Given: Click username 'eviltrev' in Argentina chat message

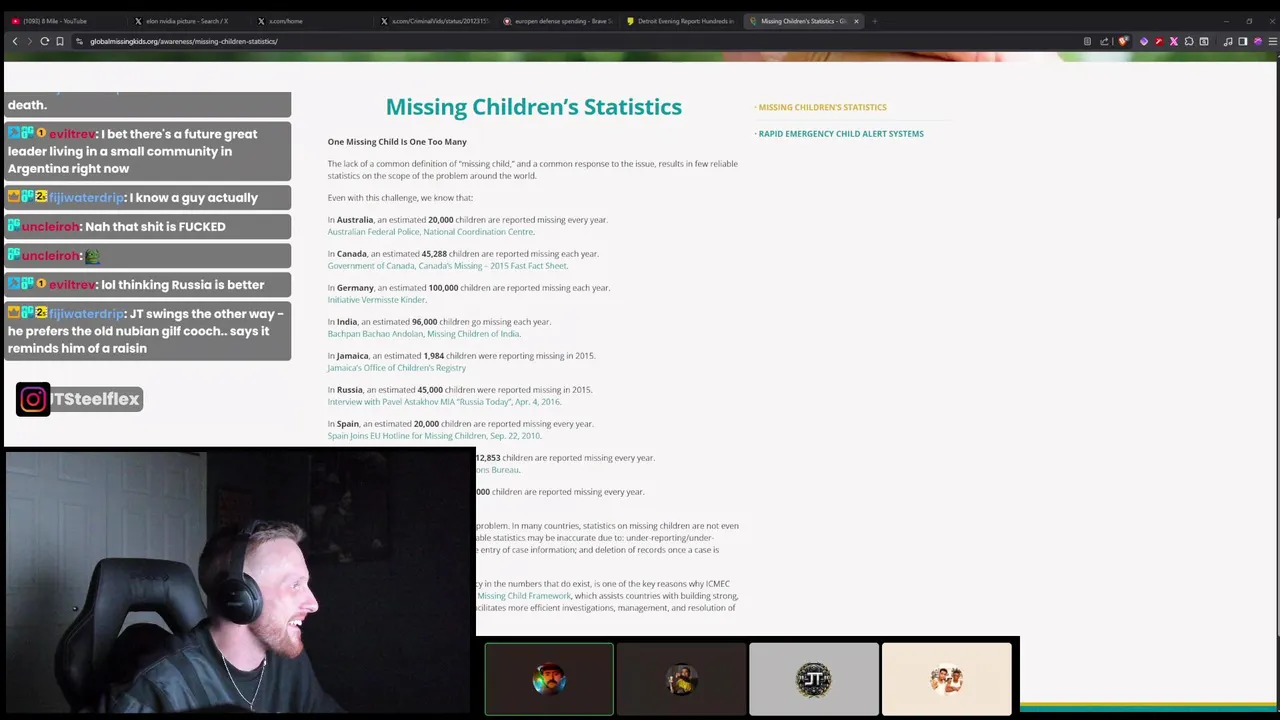Looking at the screenshot, I should pos(72,134).
